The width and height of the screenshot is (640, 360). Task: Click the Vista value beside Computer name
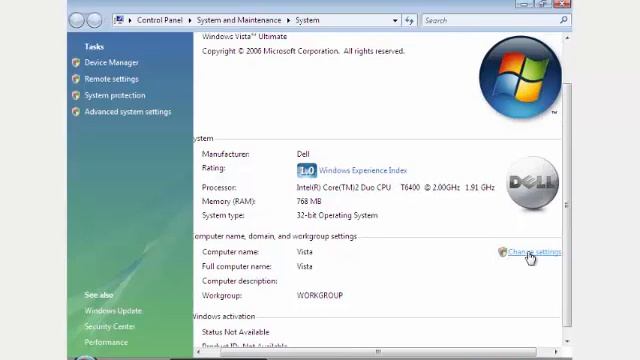coord(304,252)
